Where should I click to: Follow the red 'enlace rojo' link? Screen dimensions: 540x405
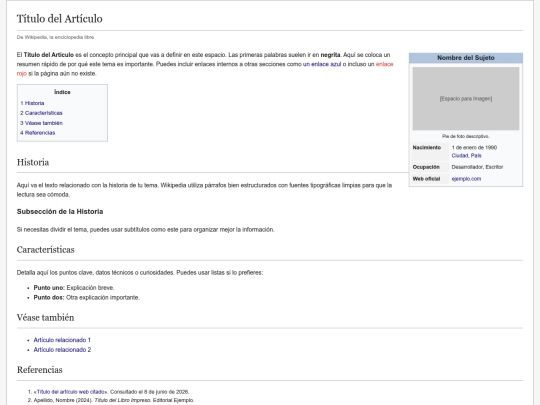click(384, 64)
